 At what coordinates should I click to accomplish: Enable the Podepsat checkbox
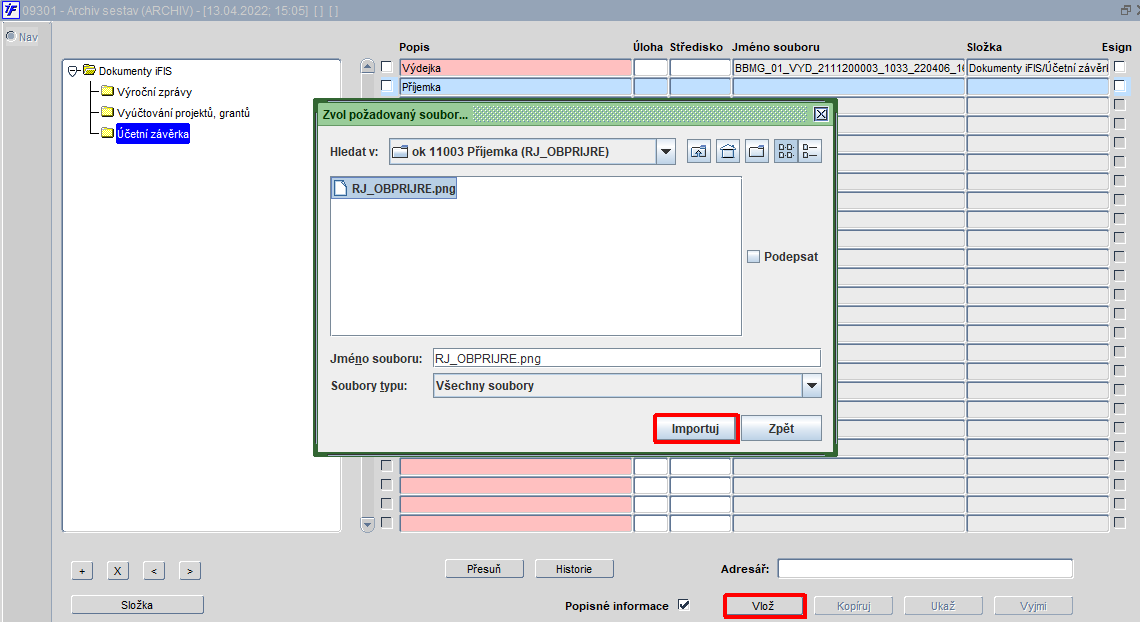click(753, 257)
